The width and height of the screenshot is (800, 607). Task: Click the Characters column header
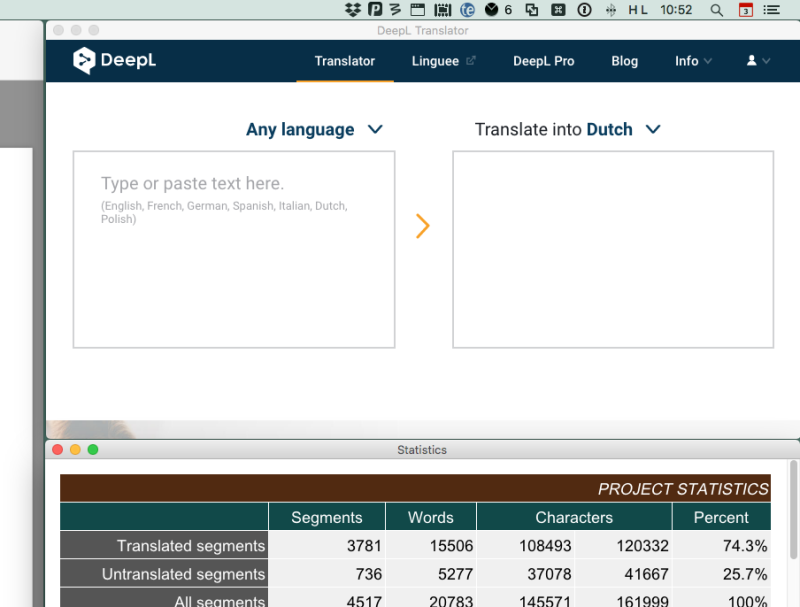click(x=574, y=517)
